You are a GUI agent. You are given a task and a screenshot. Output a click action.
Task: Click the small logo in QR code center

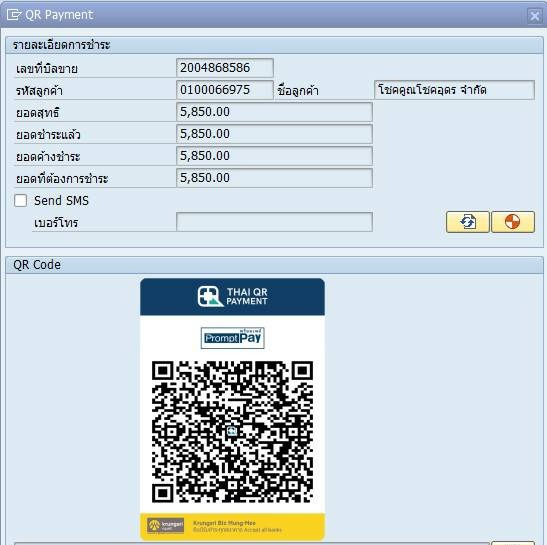point(232,431)
